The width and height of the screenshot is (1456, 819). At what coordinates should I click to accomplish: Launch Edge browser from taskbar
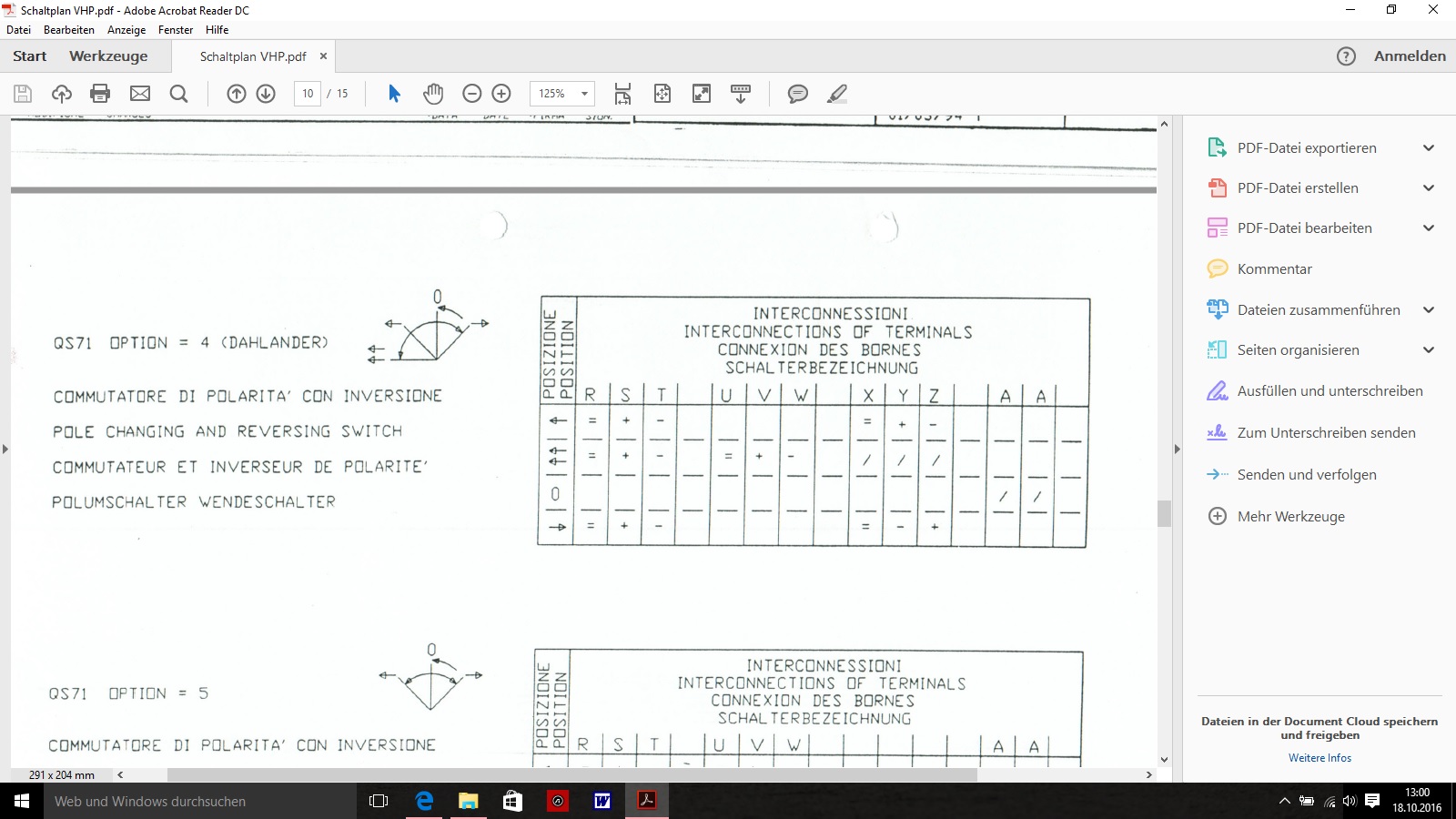[x=424, y=801]
